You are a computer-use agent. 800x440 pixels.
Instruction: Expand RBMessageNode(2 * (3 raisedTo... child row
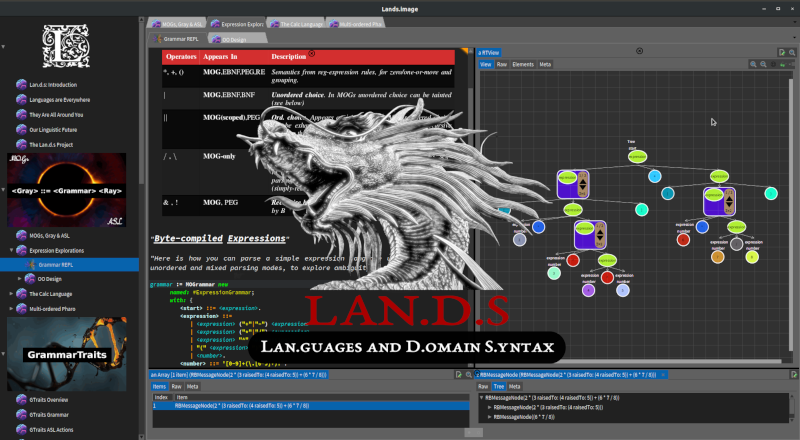490,407
